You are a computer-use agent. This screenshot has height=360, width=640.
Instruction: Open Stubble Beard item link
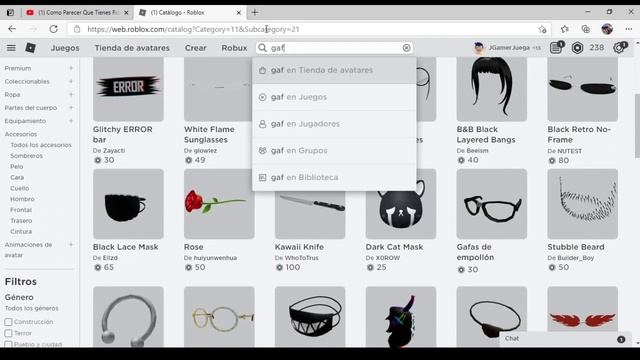point(576,247)
